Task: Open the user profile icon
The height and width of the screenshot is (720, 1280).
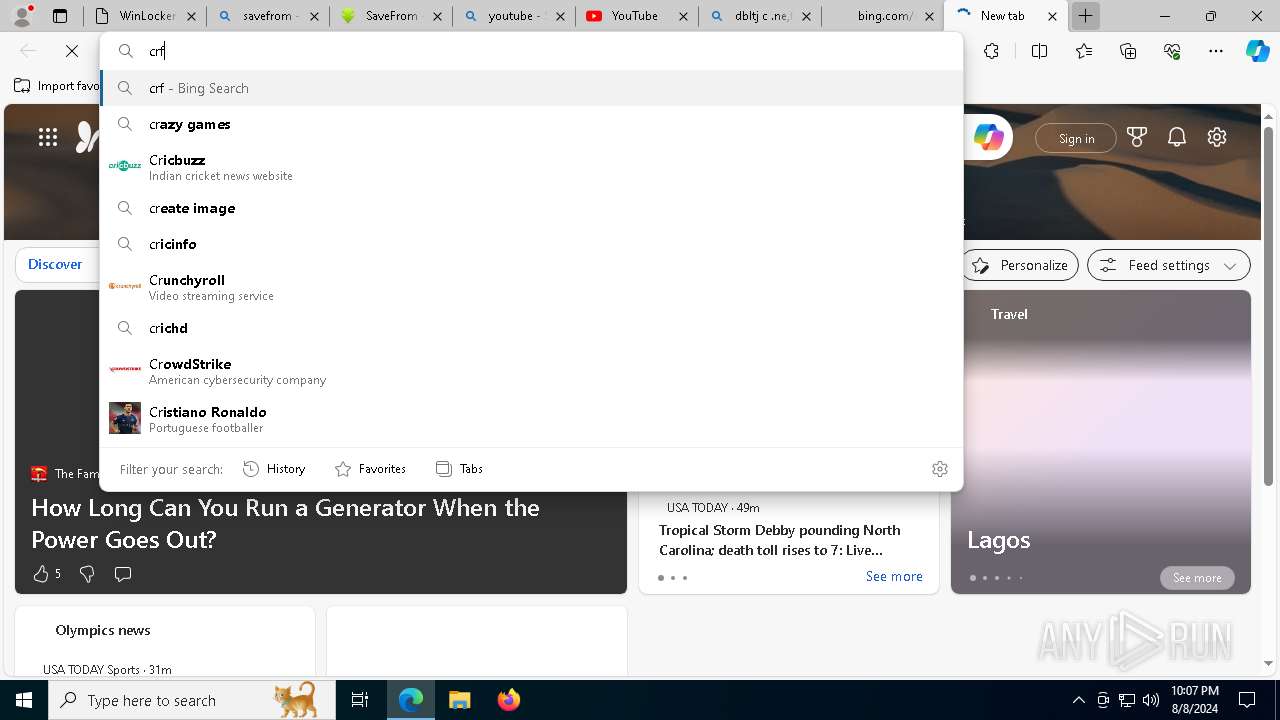Action: (x=22, y=16)
